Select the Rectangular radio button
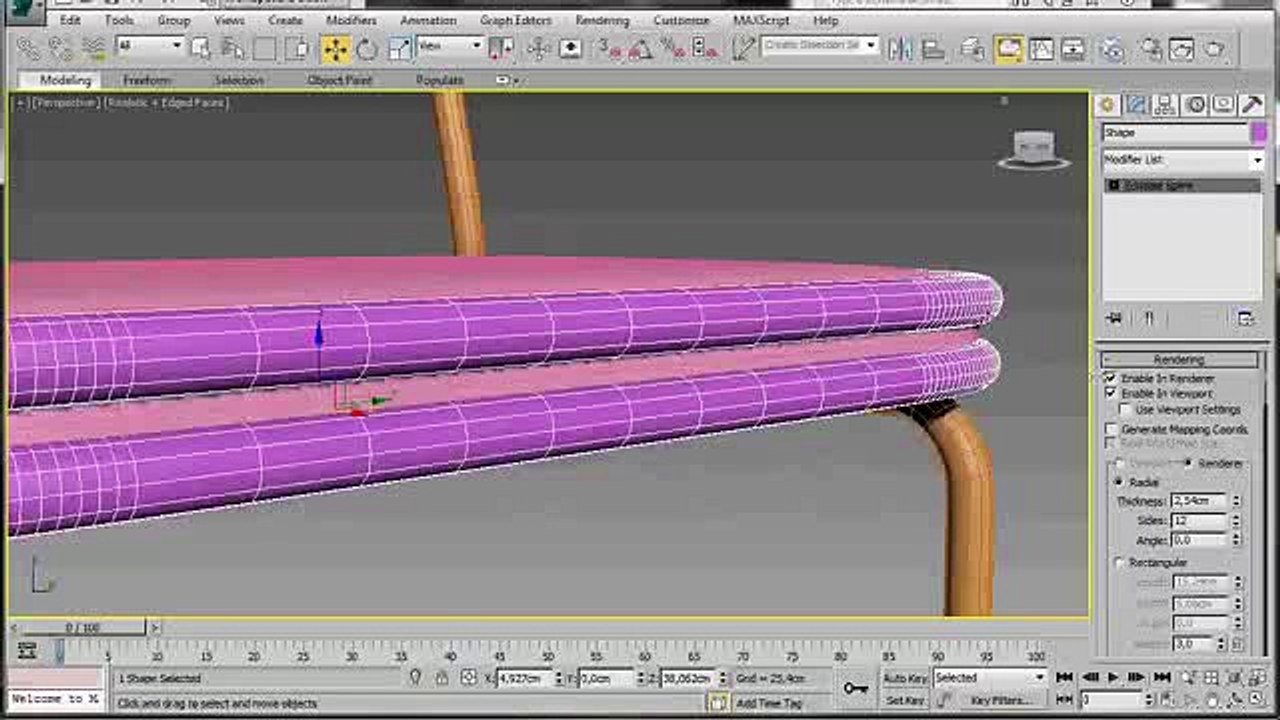Screen dimensions: 1280x720 click(x=1119, y=562)
